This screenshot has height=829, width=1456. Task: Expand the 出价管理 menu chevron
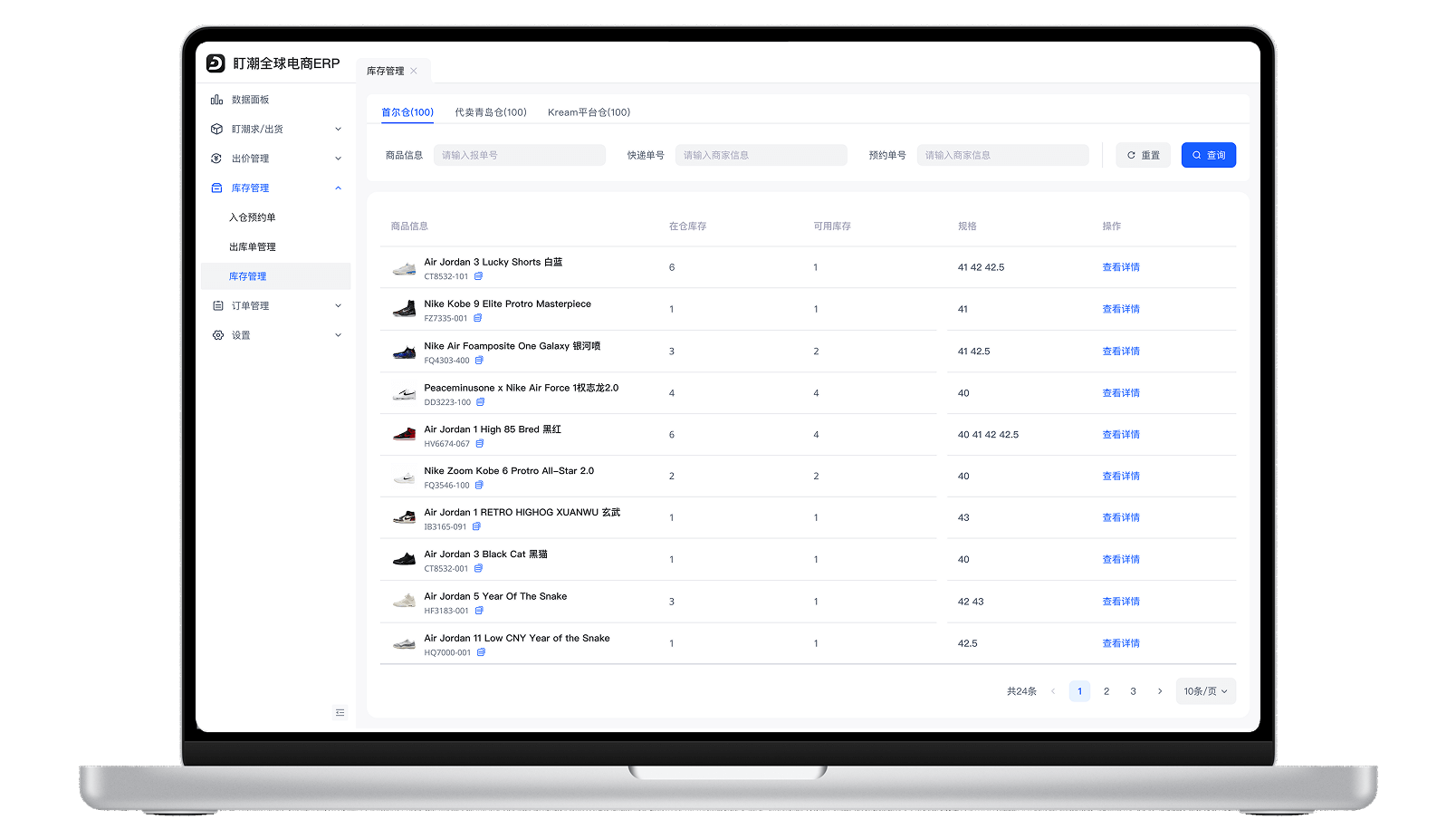(339, 159)
